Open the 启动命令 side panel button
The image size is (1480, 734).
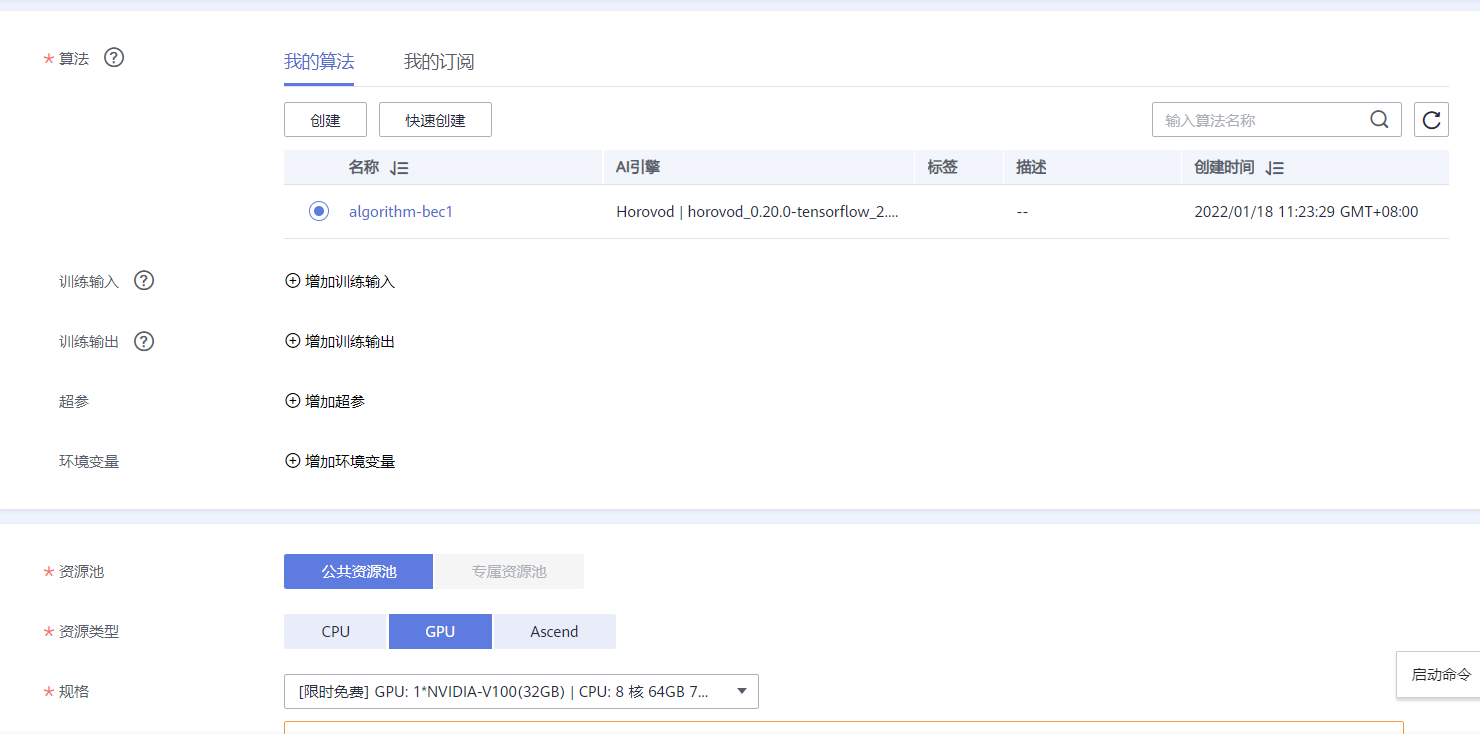1440,675
